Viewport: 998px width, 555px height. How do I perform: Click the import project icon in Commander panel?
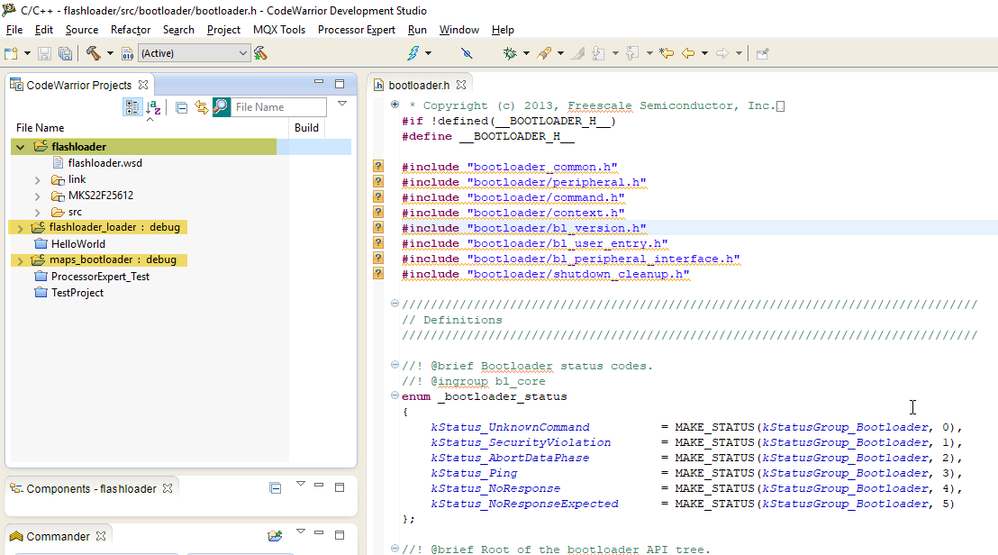coord(275,536)
